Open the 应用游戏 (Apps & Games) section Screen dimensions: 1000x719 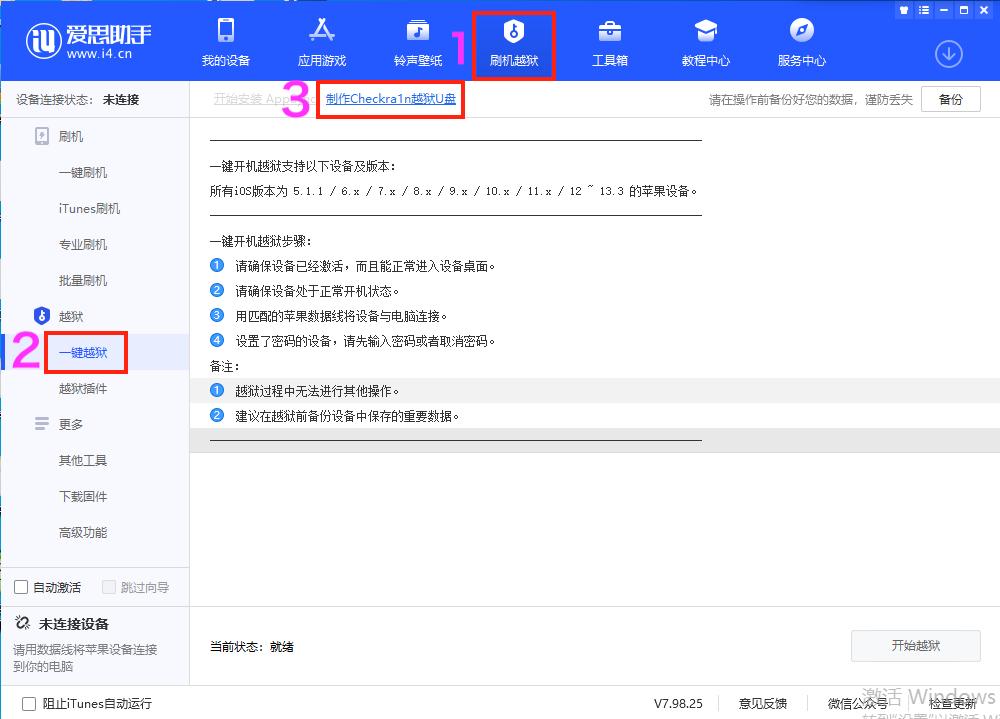click(x=321, y=42)
